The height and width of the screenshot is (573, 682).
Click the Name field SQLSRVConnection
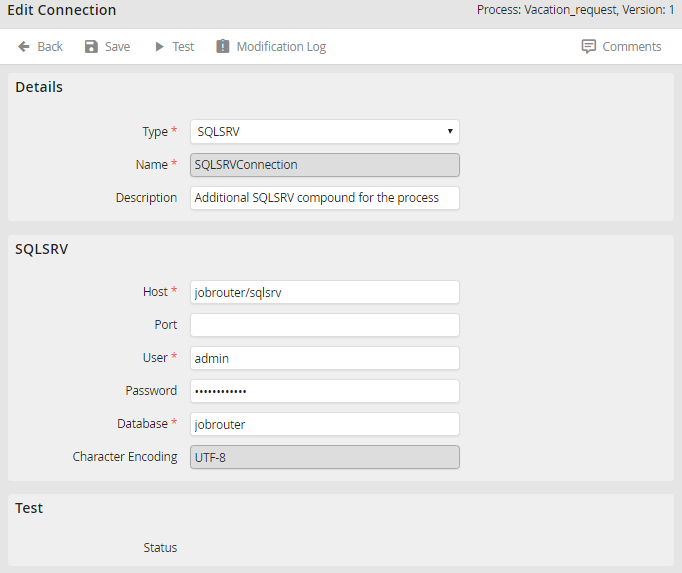coord(324,165)
